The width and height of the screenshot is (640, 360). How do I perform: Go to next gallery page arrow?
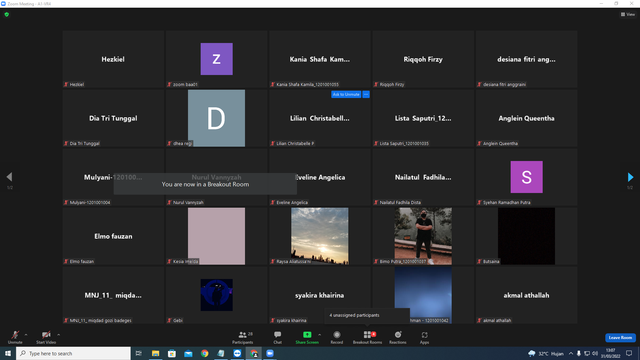point(631,177)
